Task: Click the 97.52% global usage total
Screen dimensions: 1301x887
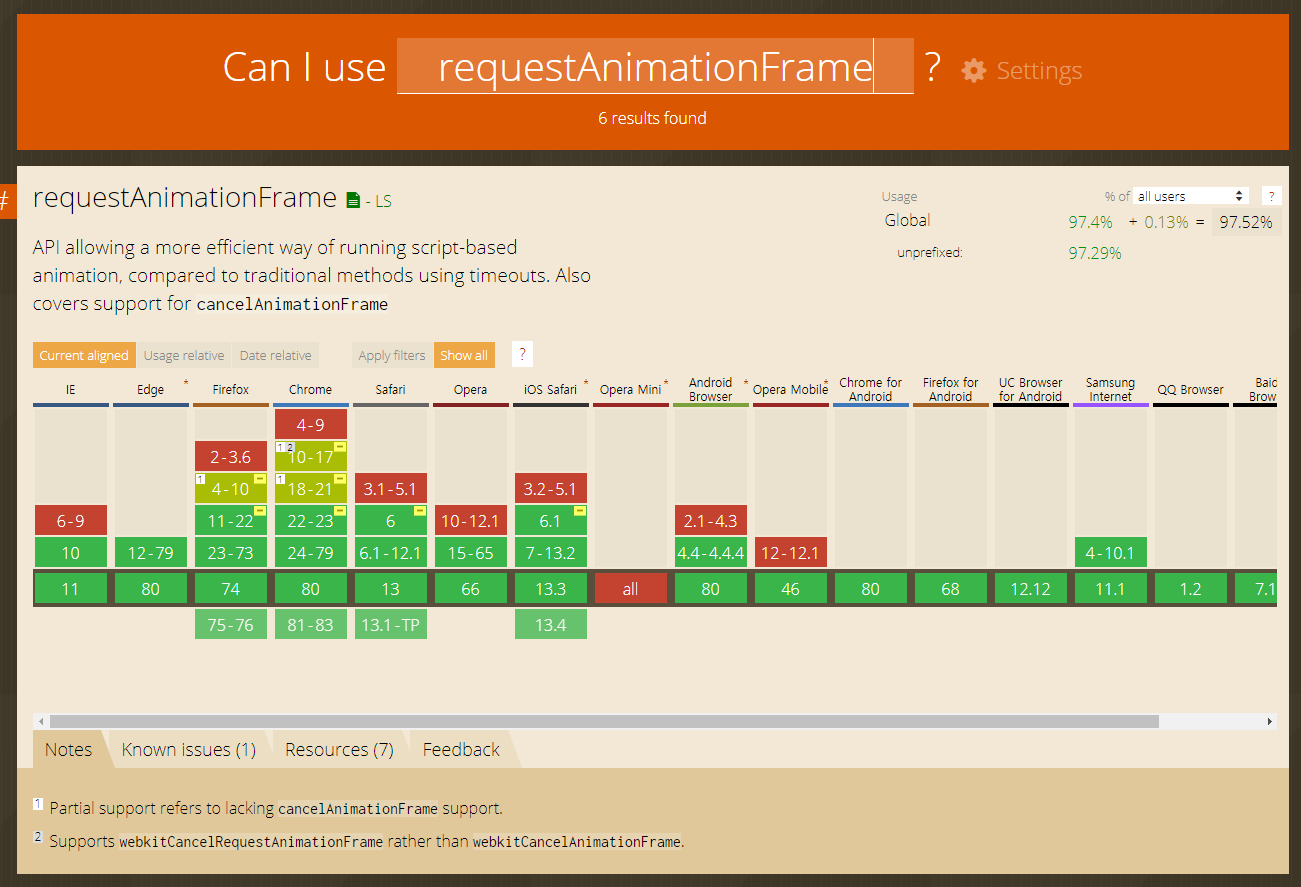Action: coord(1245,222)
